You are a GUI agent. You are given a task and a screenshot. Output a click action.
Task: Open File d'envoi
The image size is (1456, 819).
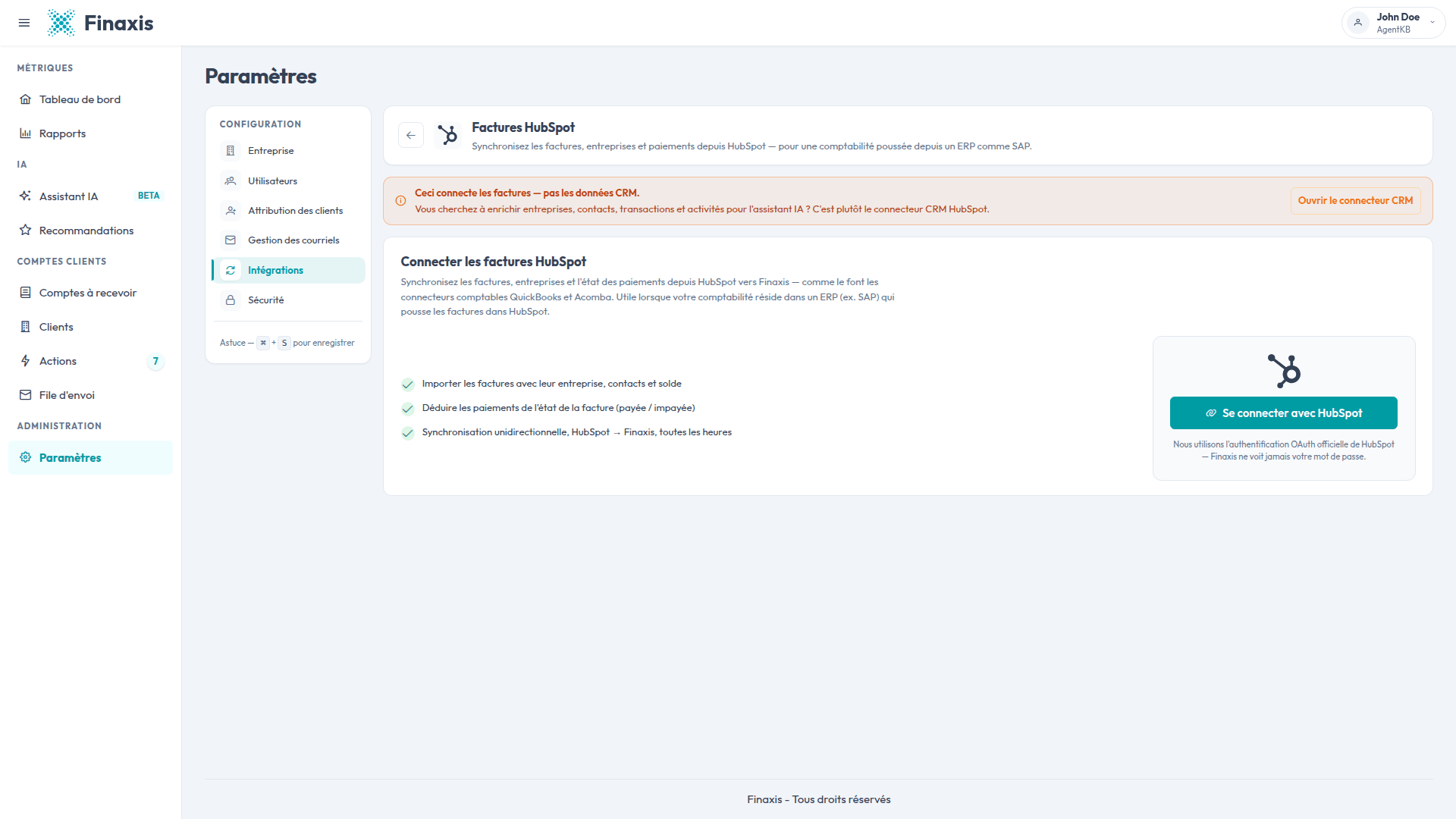(x=90, y=395)
